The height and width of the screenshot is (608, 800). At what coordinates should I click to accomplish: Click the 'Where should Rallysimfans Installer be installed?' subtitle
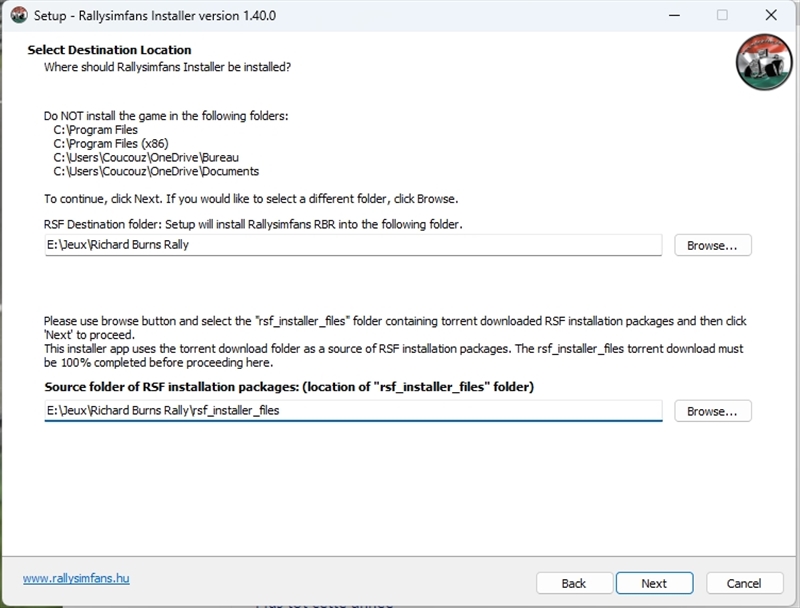167,67
